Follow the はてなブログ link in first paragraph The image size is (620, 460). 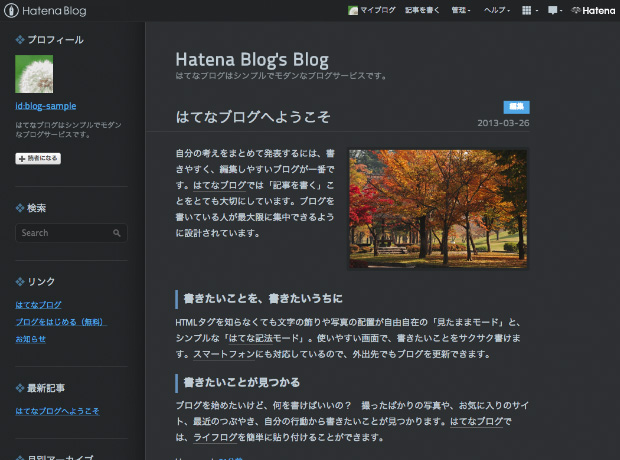pyautogui.click(x=220, y=185)
